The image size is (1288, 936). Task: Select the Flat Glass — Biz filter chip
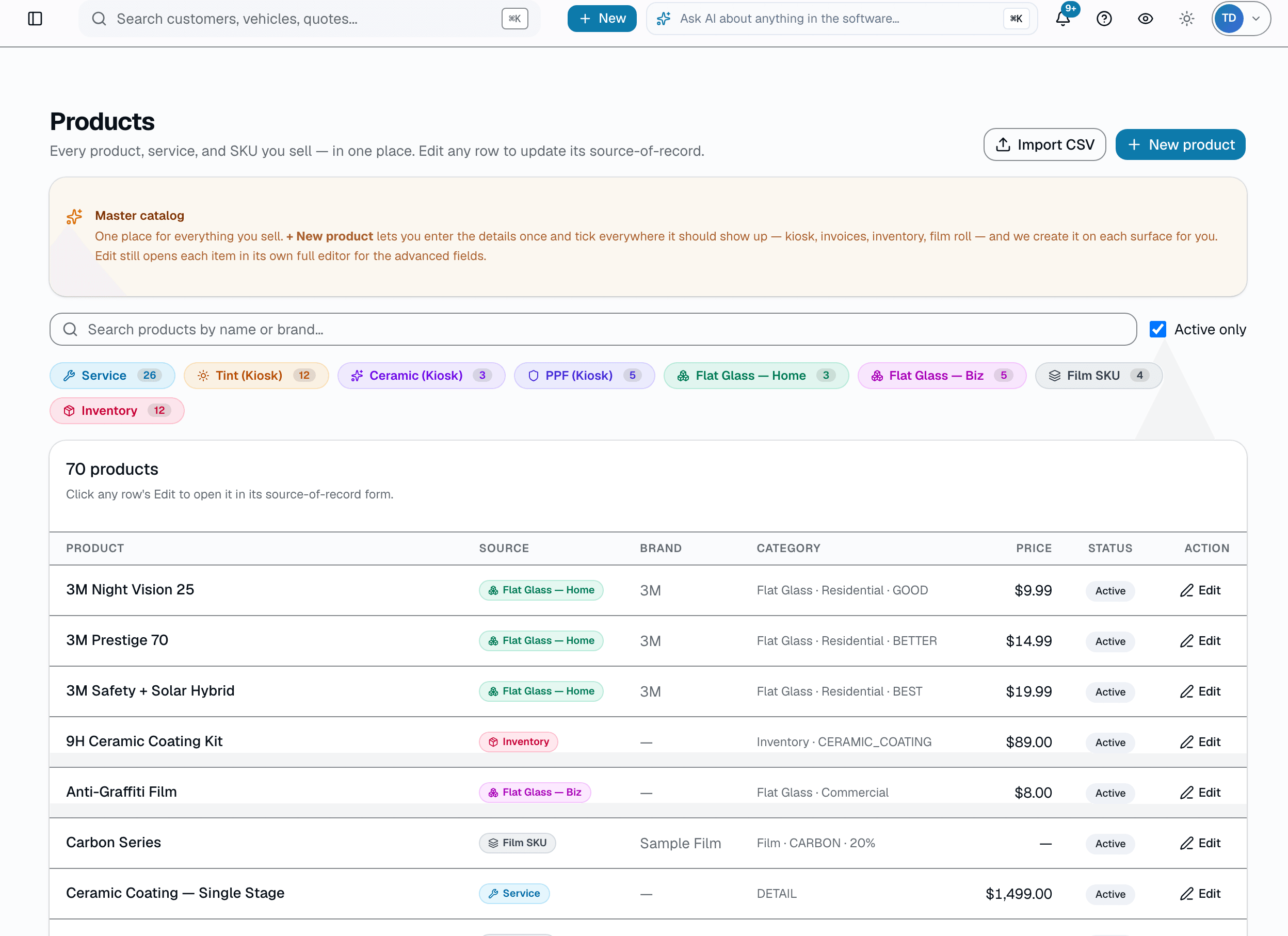(x=942, y=376)
